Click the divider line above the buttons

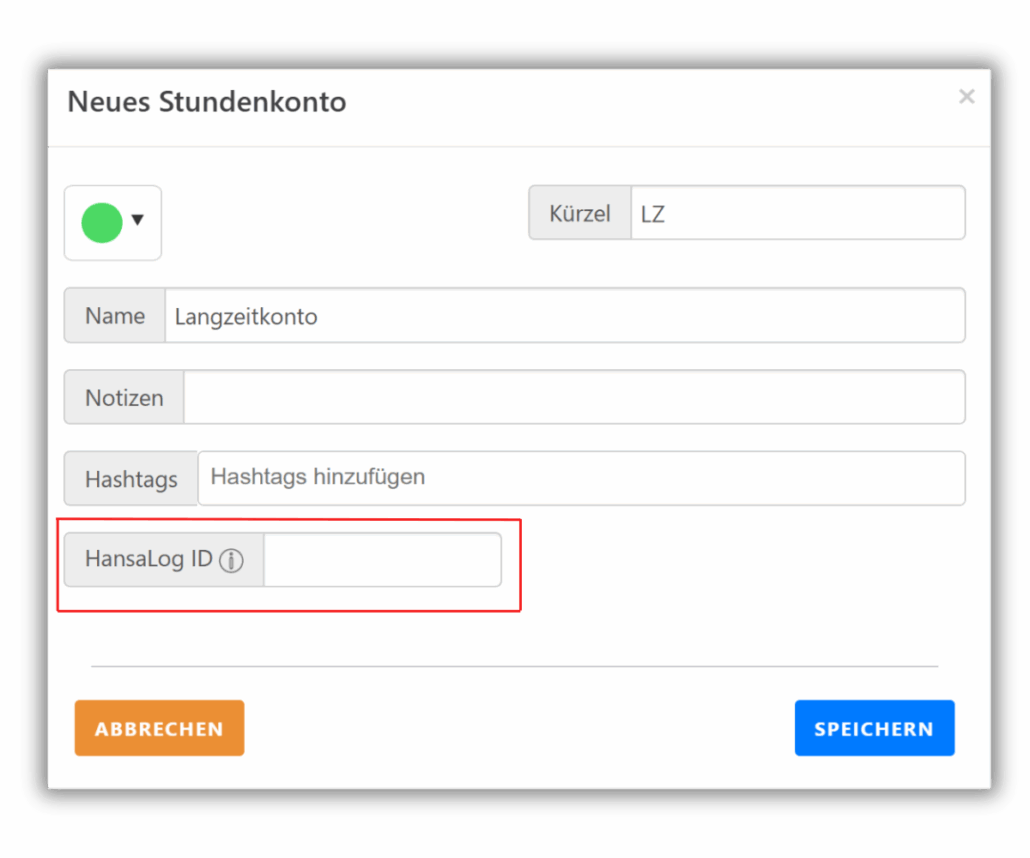[x=514, y=666]
